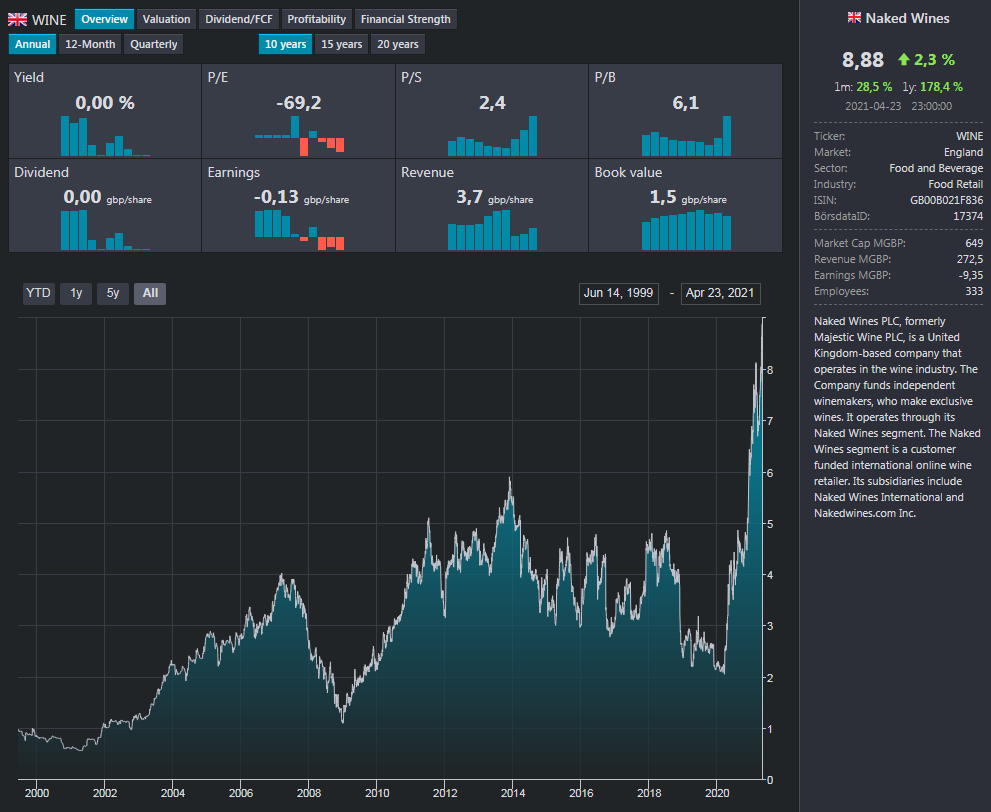
Task: Open the Yield mini chart tile
Action: (105, 111)
